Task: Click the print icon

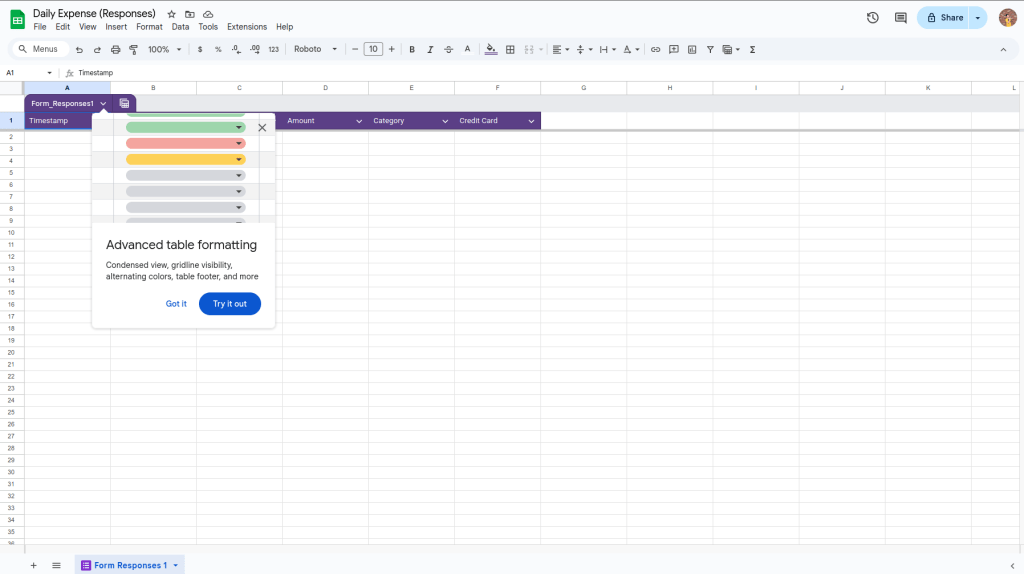Action: coord(115,49)
